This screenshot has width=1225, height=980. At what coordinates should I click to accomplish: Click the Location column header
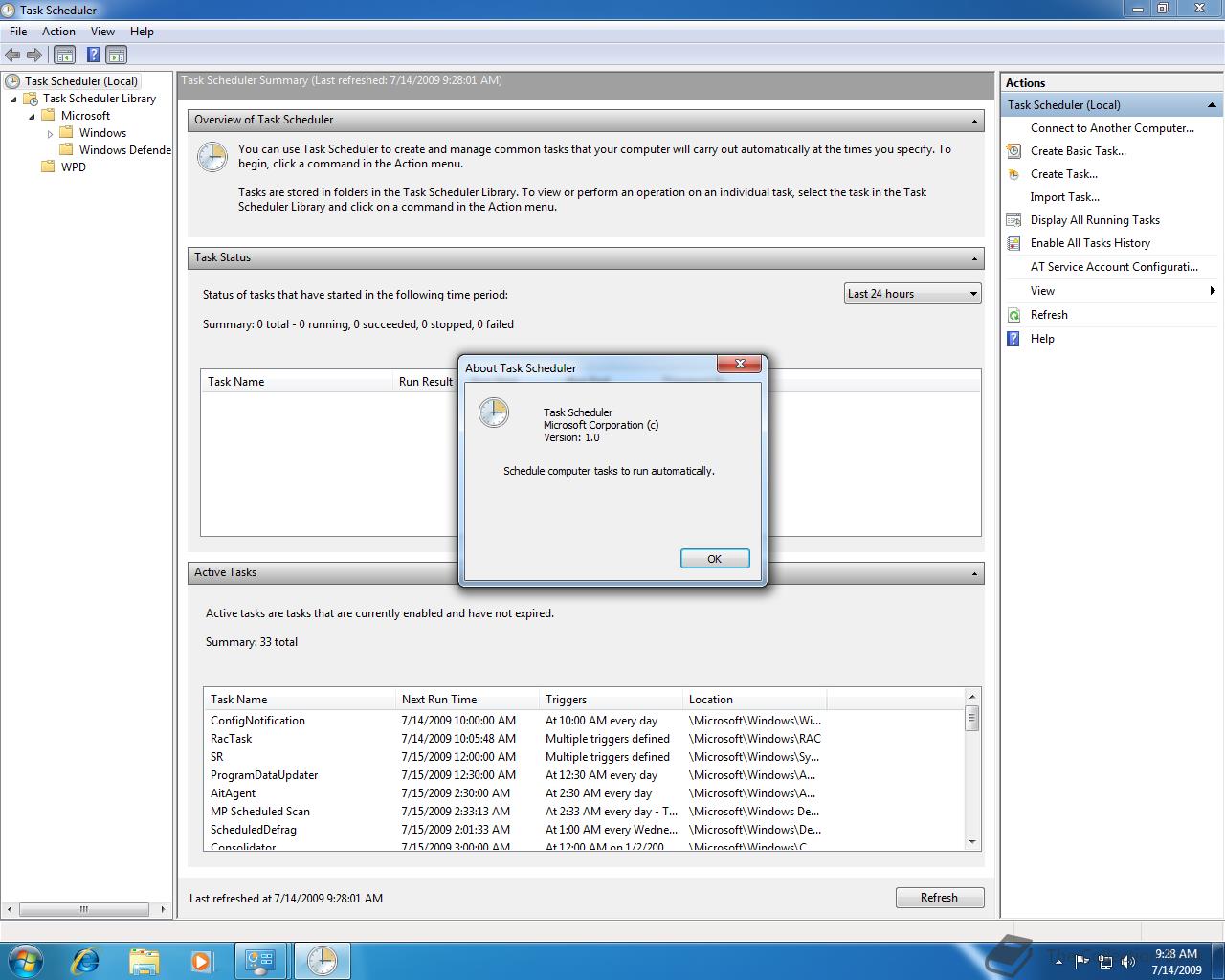(754, 700)
